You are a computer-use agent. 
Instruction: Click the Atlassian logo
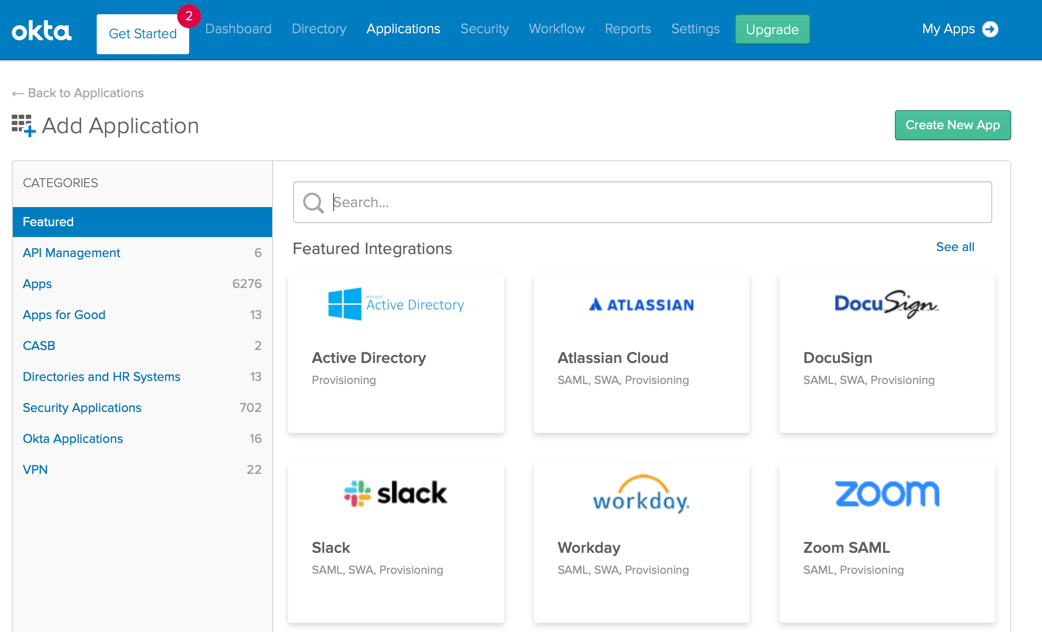[x=641, y=305]
